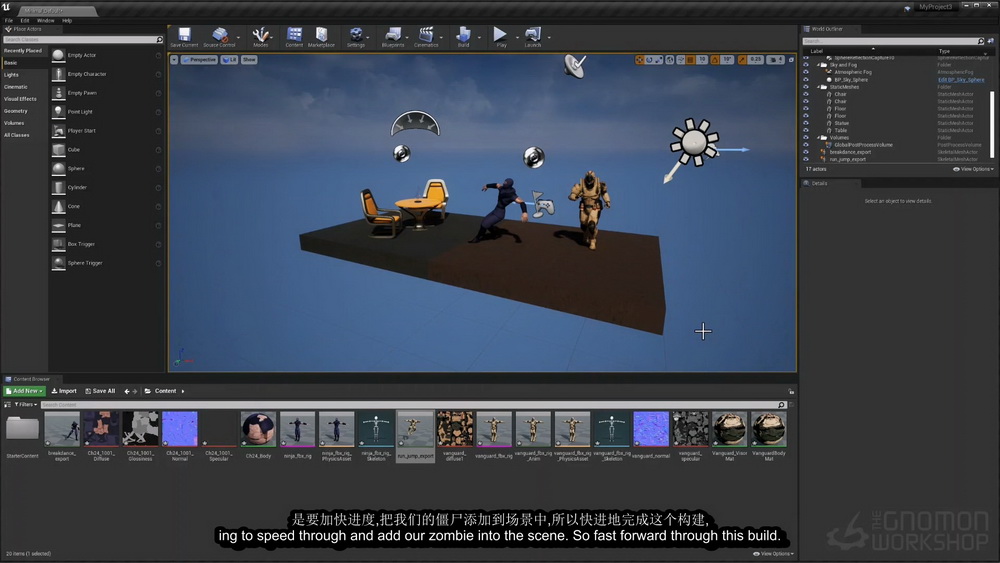This screenshot has width=1000, height=563.
Task: Toggle world/local coordinate space icon
Action: click(670, 59)
